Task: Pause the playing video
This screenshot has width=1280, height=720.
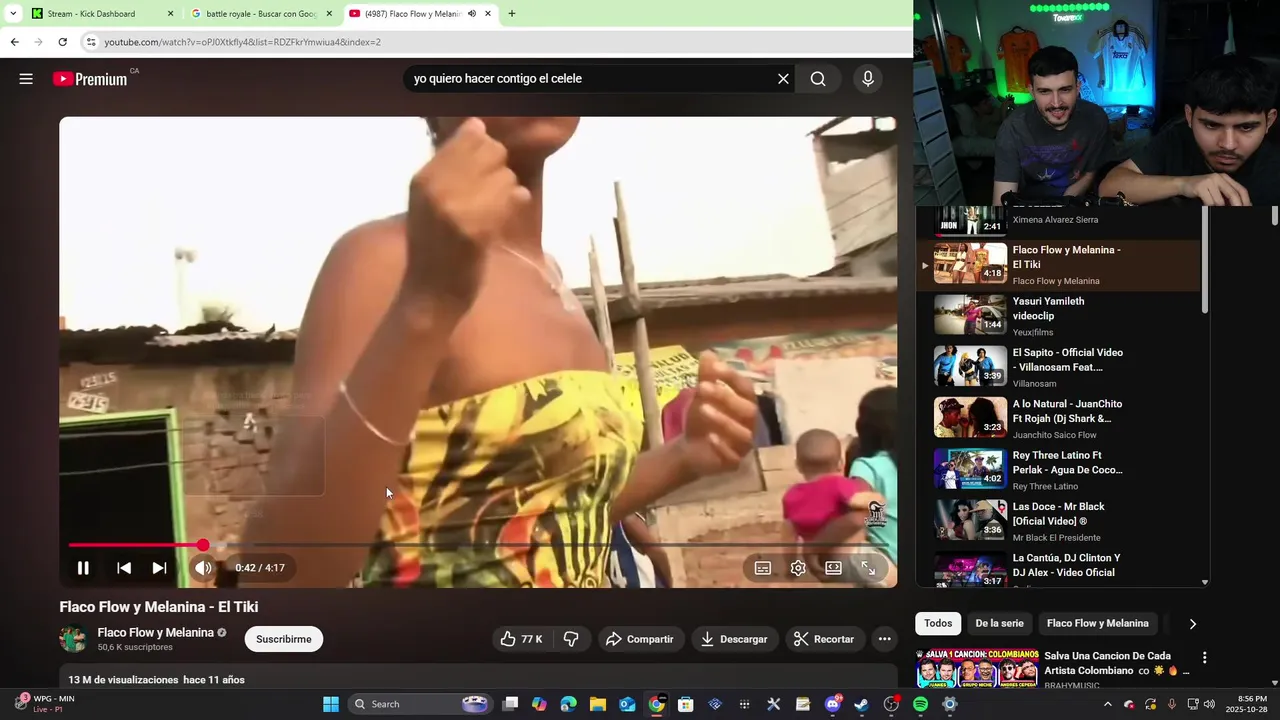Action: click(83, 568)
